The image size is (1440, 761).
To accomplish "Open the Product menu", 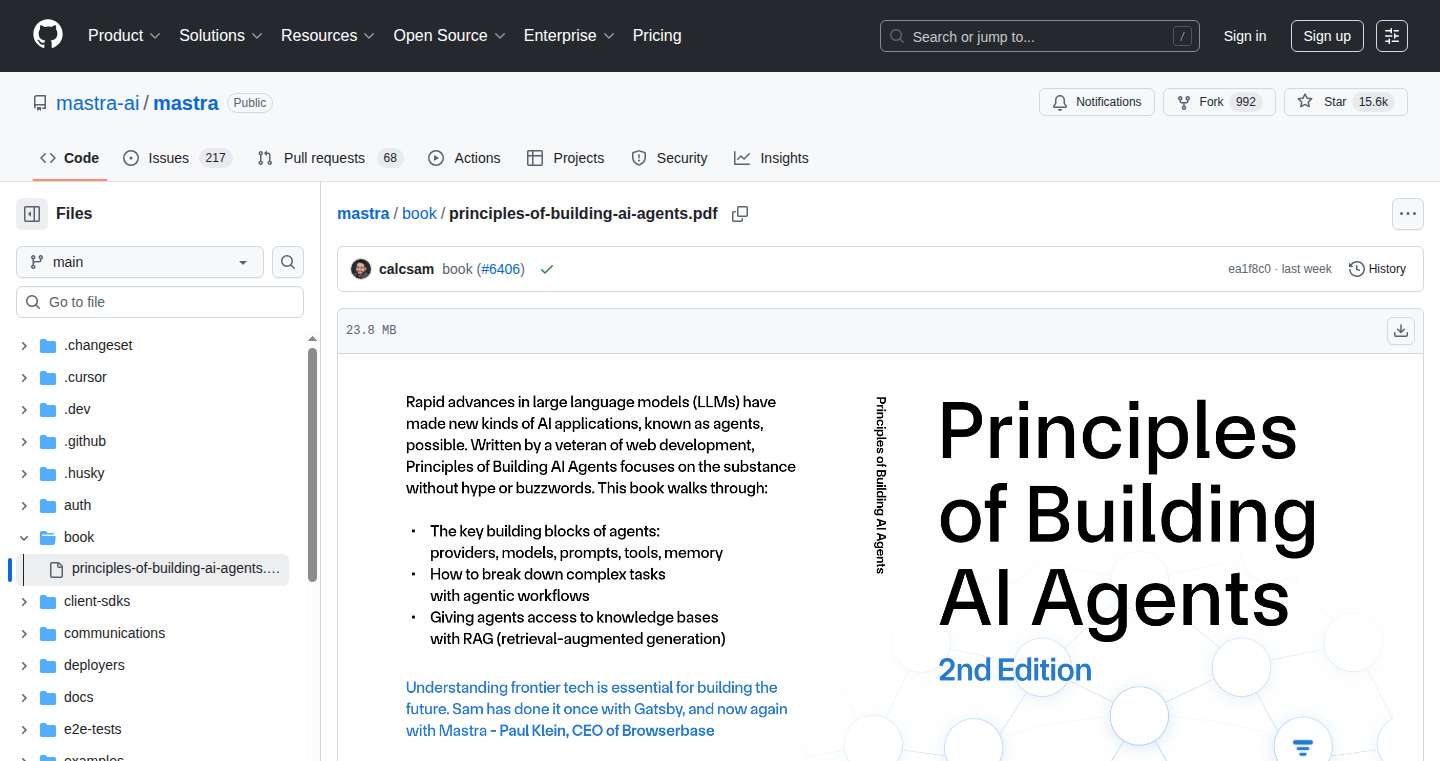I will point(124,36).
